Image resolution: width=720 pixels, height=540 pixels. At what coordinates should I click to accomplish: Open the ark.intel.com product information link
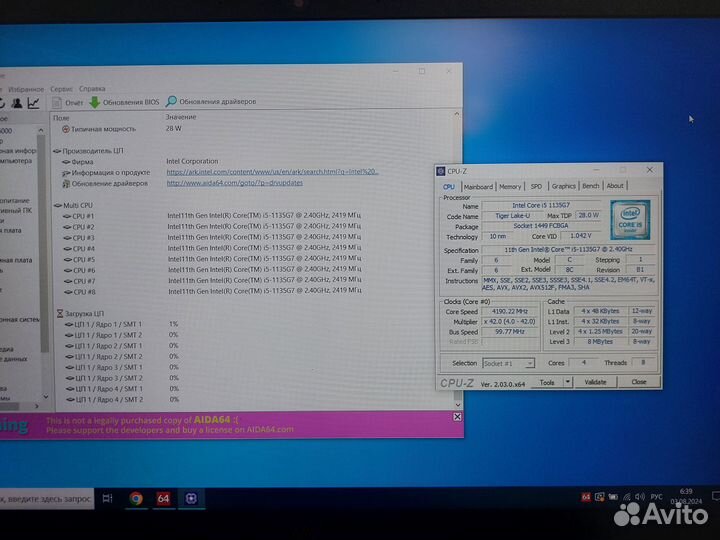coord(272,172)
